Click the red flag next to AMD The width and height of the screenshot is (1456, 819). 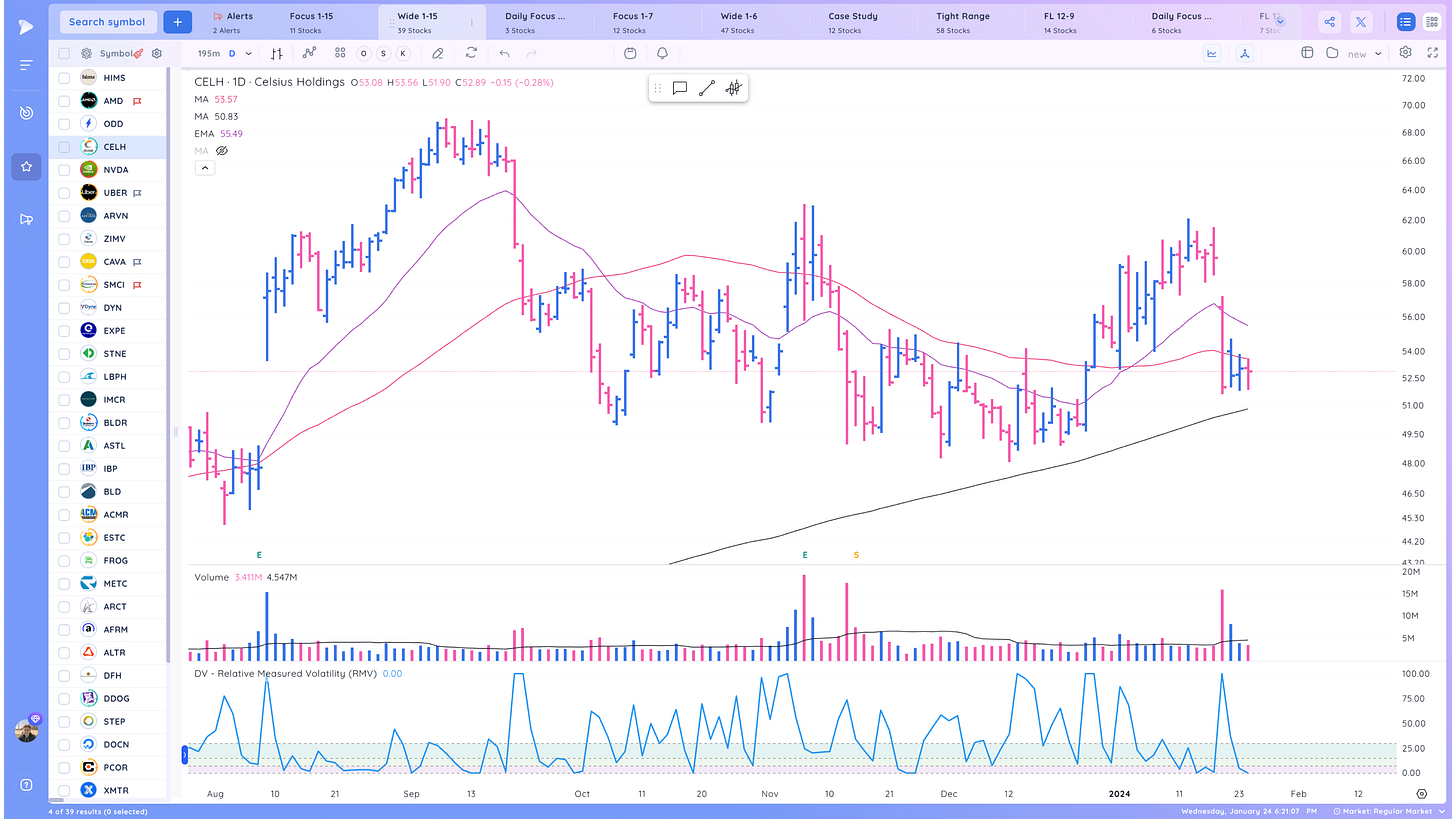[x=137, y=101]
